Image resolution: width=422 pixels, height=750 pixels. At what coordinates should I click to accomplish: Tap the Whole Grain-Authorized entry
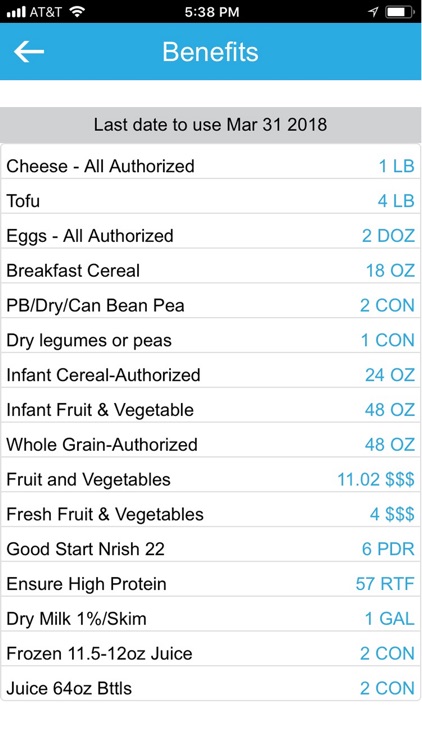coord(211,445)
